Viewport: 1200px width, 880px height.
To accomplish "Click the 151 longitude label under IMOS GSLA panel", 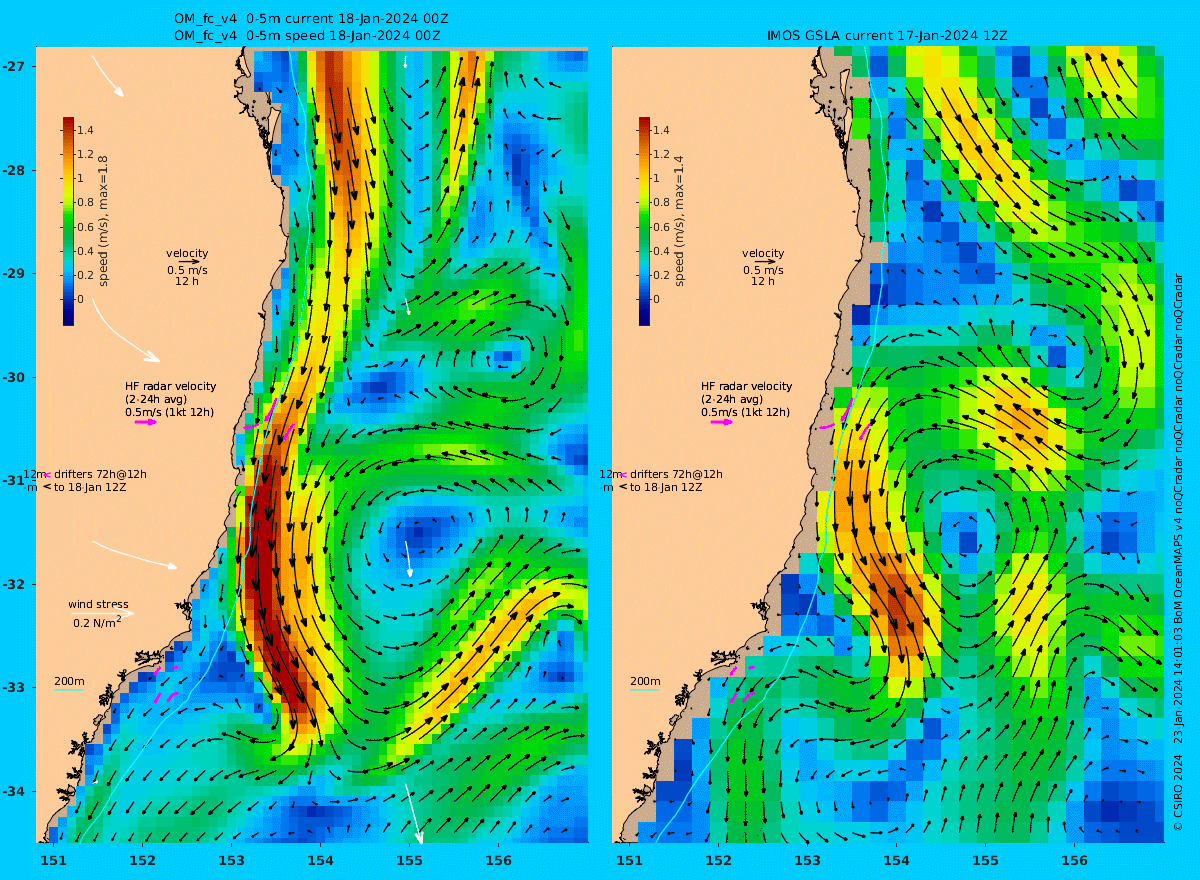I will [629, 860].
